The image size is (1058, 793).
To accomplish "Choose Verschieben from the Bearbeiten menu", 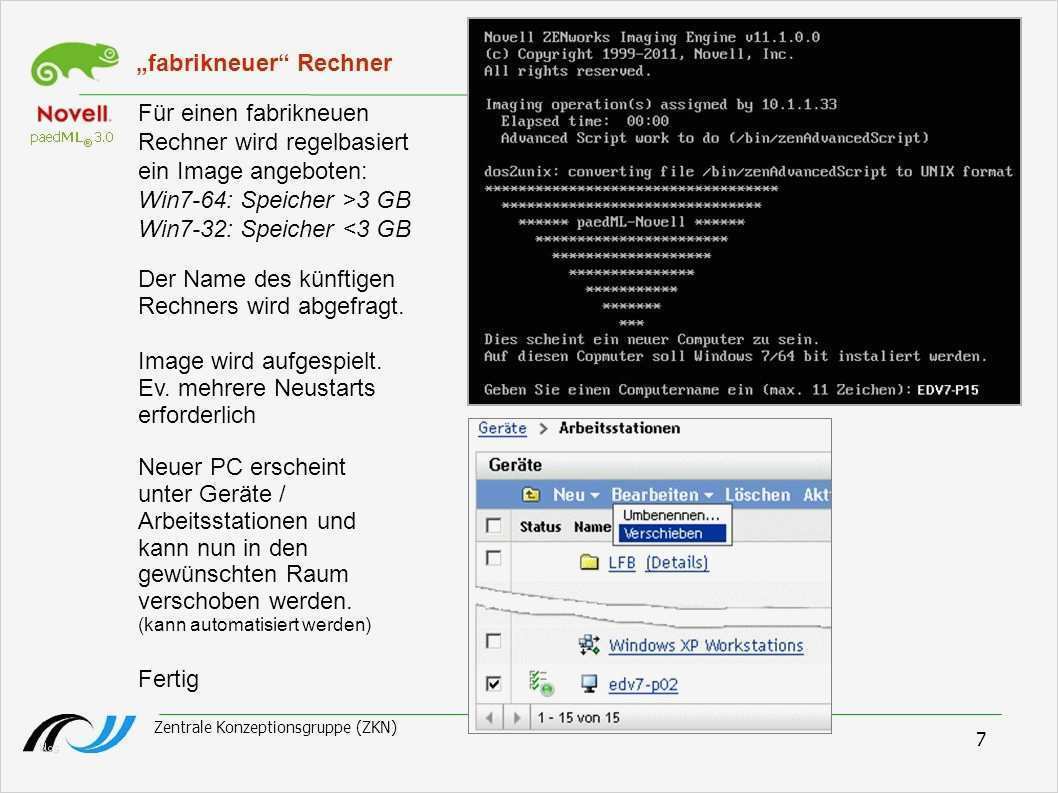I will 671,533.
